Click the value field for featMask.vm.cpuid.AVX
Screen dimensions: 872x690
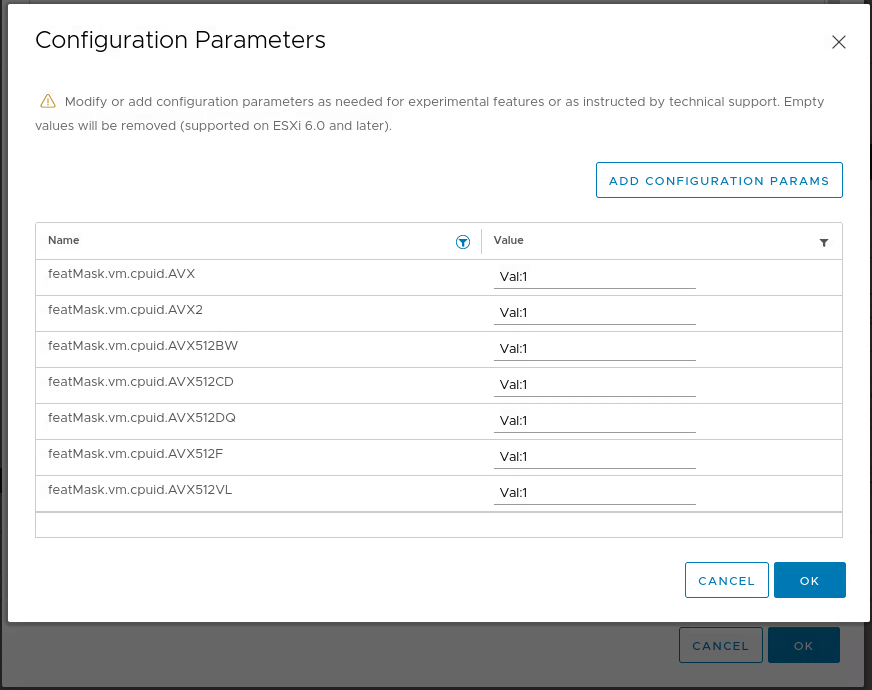[594, 277]
